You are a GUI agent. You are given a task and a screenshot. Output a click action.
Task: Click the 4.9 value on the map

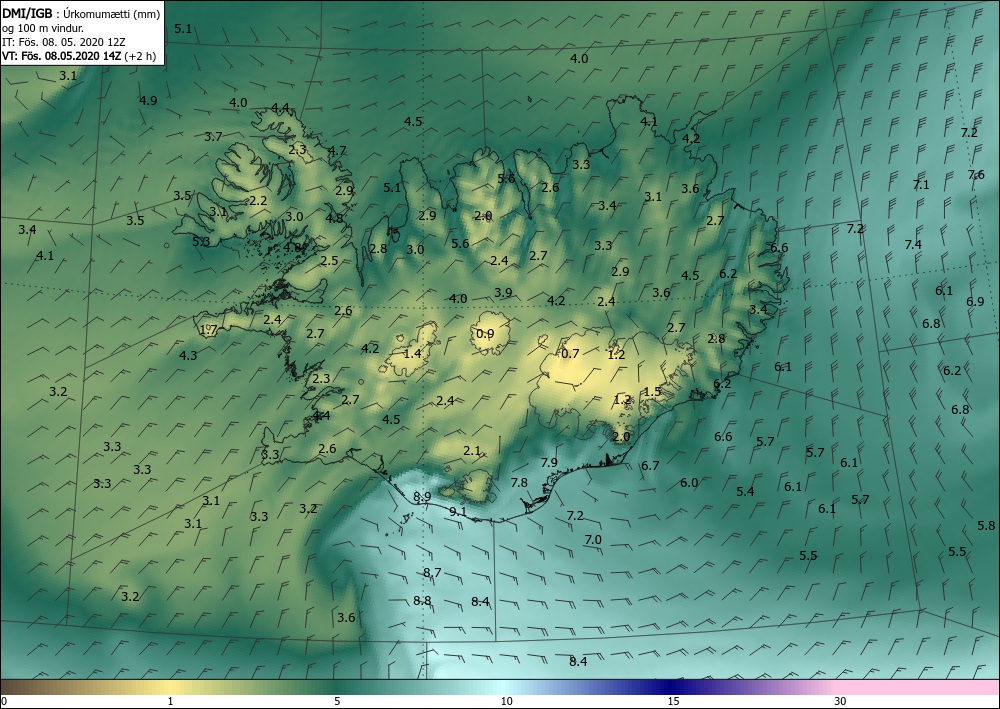148,100
